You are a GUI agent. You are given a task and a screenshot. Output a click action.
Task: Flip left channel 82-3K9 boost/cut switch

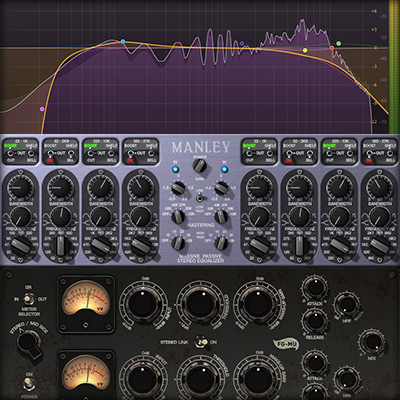pos(51,153)
